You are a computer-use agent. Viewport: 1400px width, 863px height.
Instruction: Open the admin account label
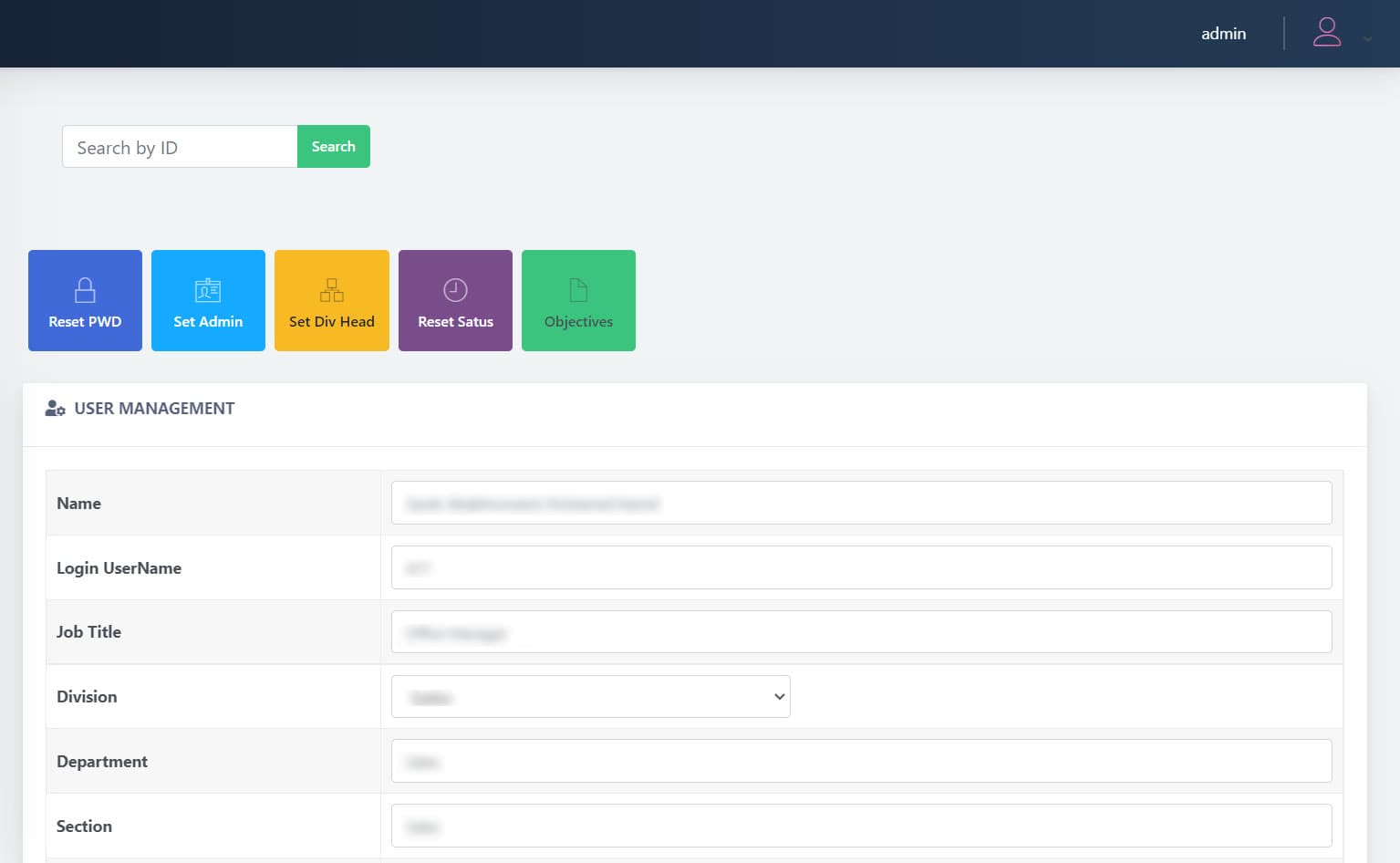pyautogui.click(x=1223, y=34)
